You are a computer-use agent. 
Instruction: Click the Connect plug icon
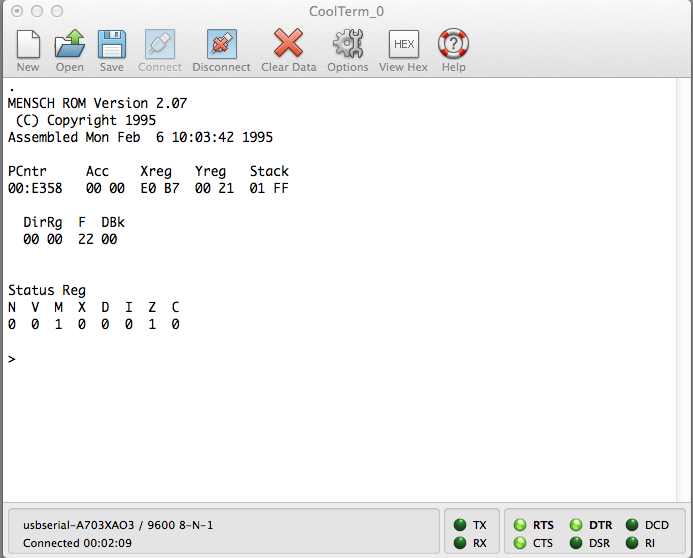(x=160, y=45)
